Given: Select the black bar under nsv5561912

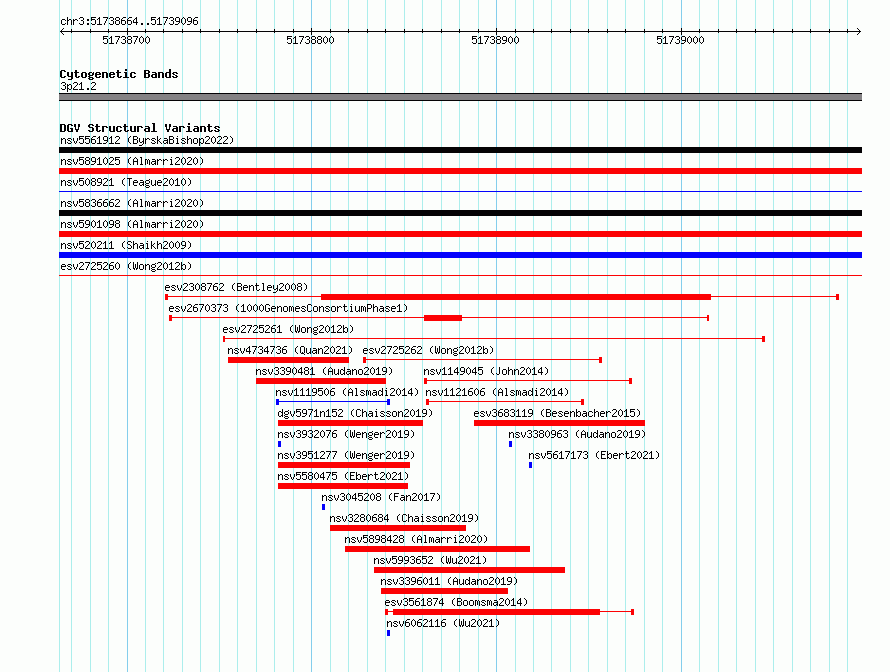Looking at the screenshot, I should (x=460, y=150).
